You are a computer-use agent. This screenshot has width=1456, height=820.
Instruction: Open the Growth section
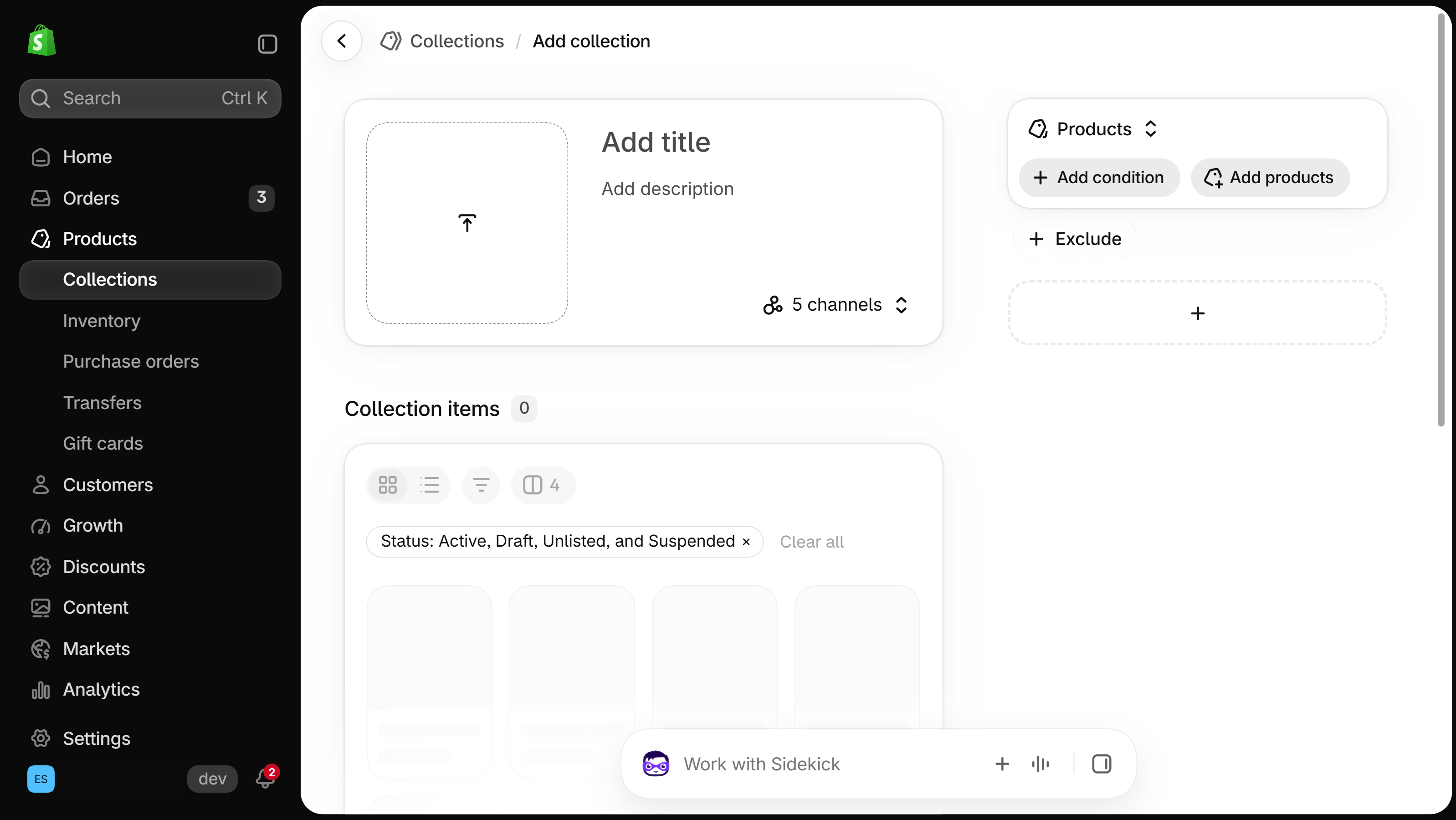[150, 526]
